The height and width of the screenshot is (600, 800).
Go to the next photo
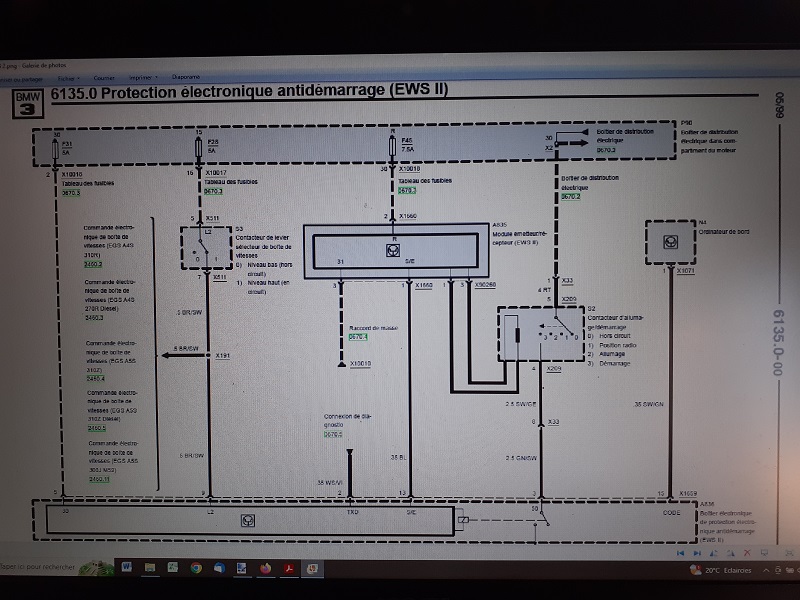coord(697,553)
